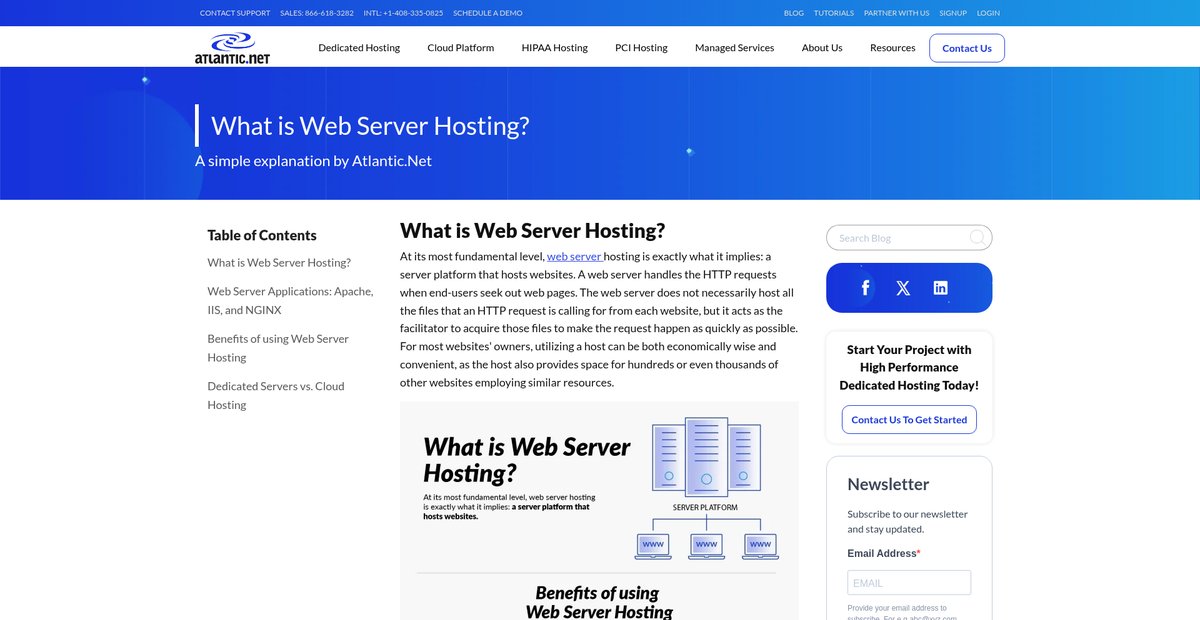
Task: Jump to 'Benefits of using Web Server Hosting' in the contents
Action: (x=278, y=348)
